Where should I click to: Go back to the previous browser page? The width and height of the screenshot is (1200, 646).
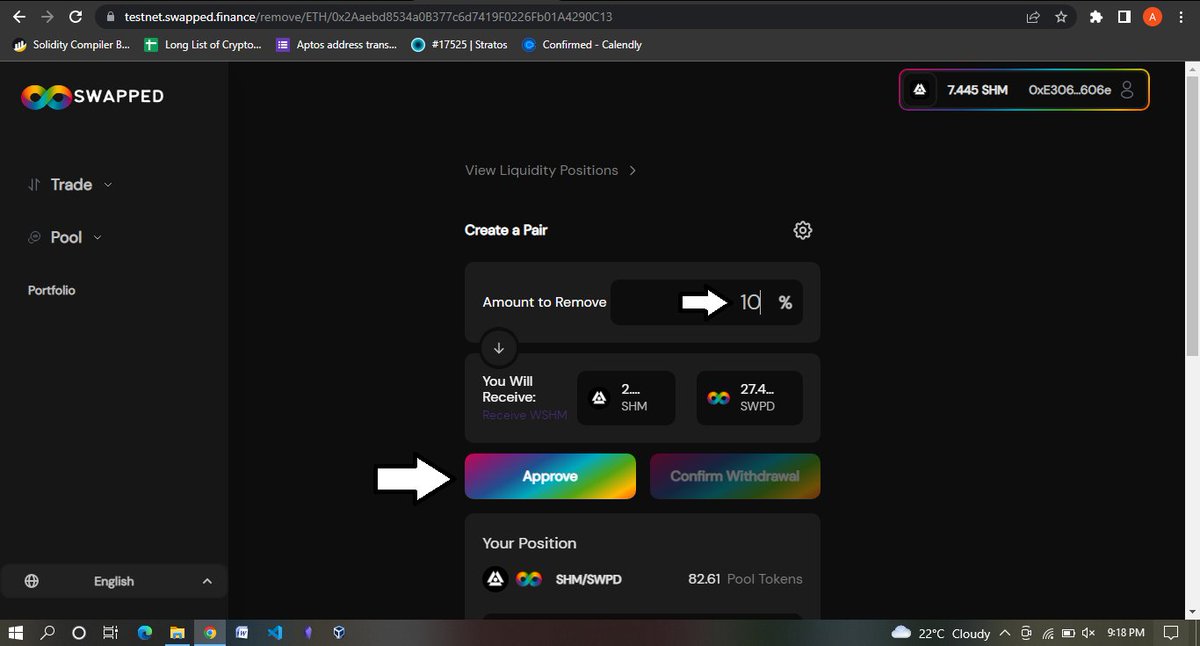[x=19, y=17]
